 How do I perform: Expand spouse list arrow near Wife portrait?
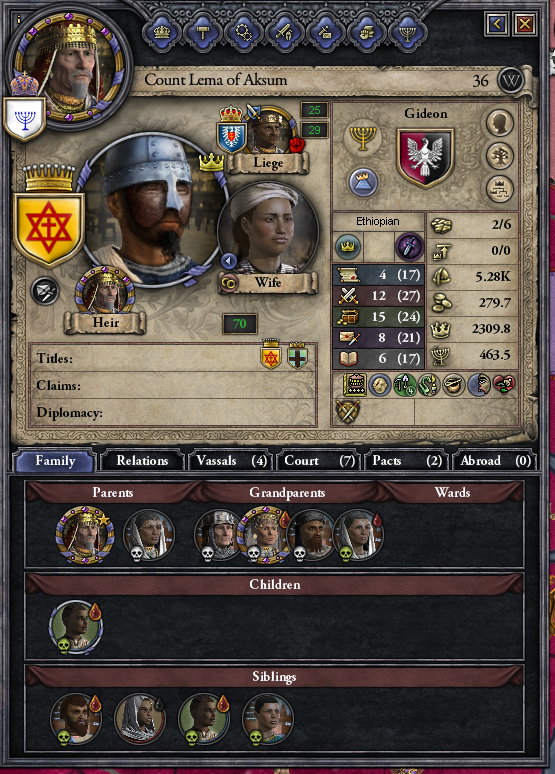tap(229, 260)
